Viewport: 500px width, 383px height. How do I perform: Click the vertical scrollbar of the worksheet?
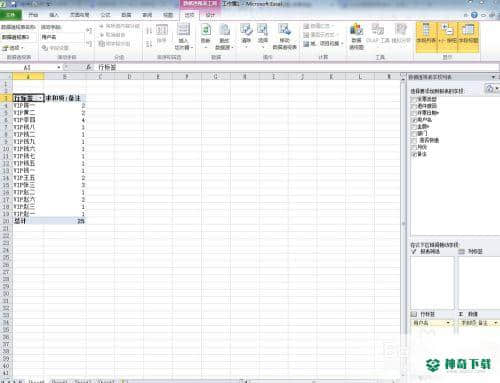403,223
